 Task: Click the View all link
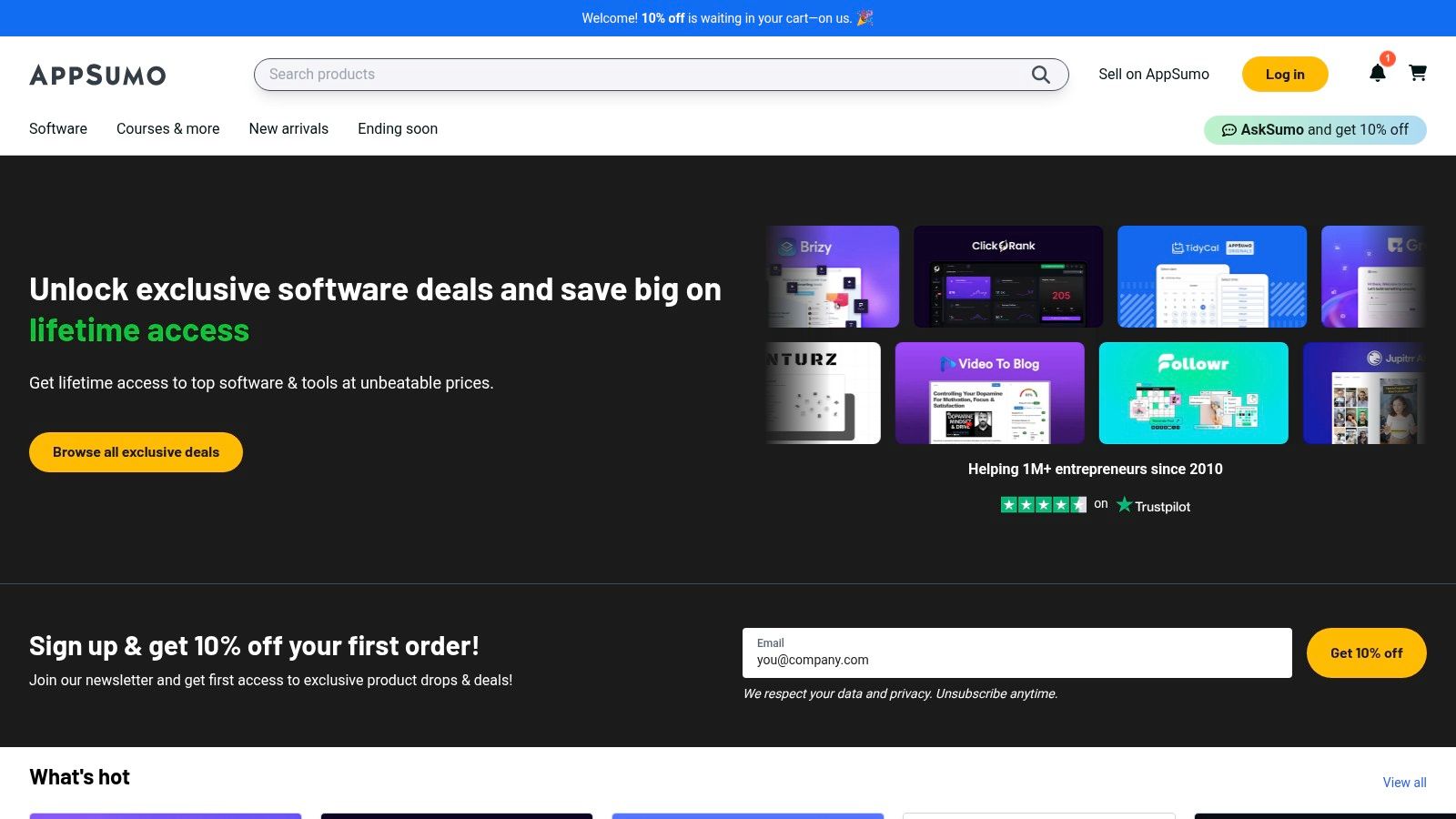pyautogui.click(x=1405, y=783)
